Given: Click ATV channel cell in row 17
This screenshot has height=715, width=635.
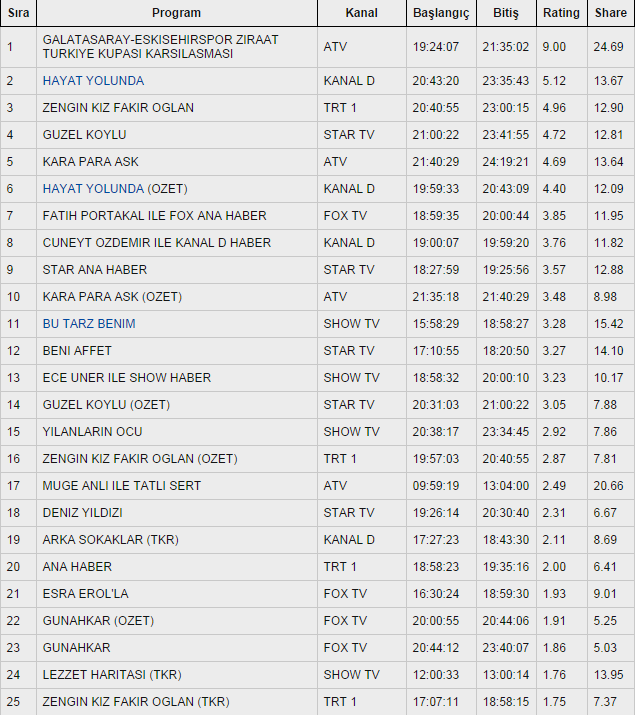Looking at the screenshot, I should pos(362,486).
